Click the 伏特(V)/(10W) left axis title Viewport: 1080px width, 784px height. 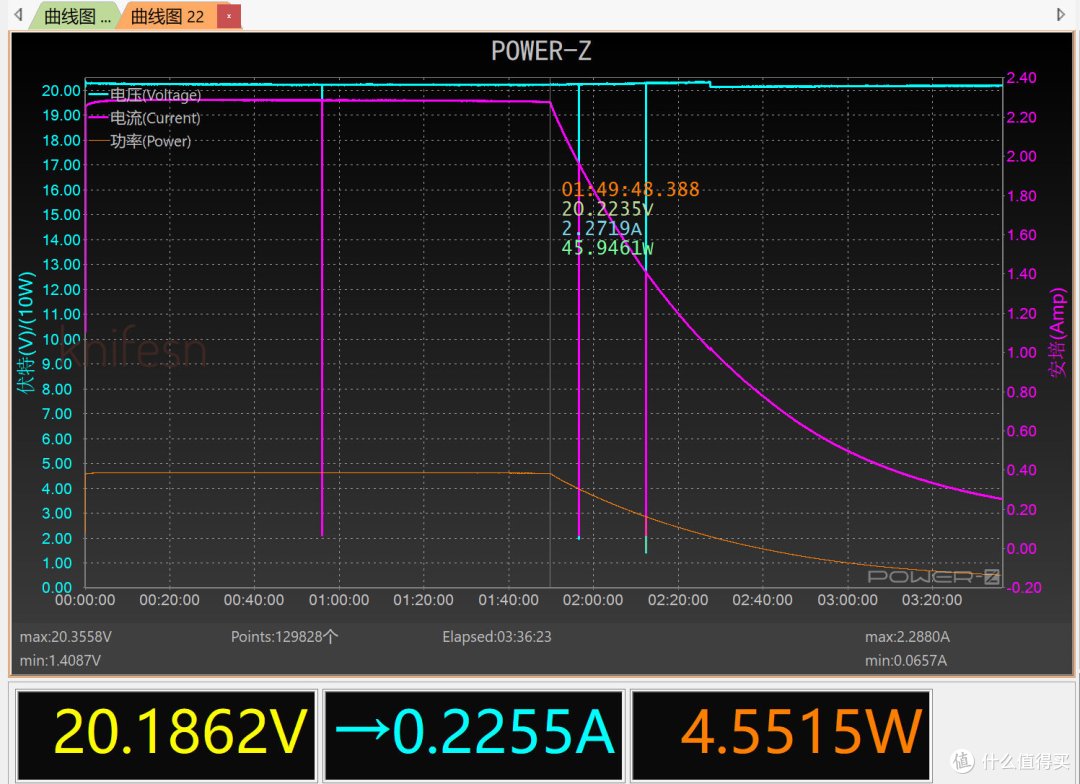point(26,332)
